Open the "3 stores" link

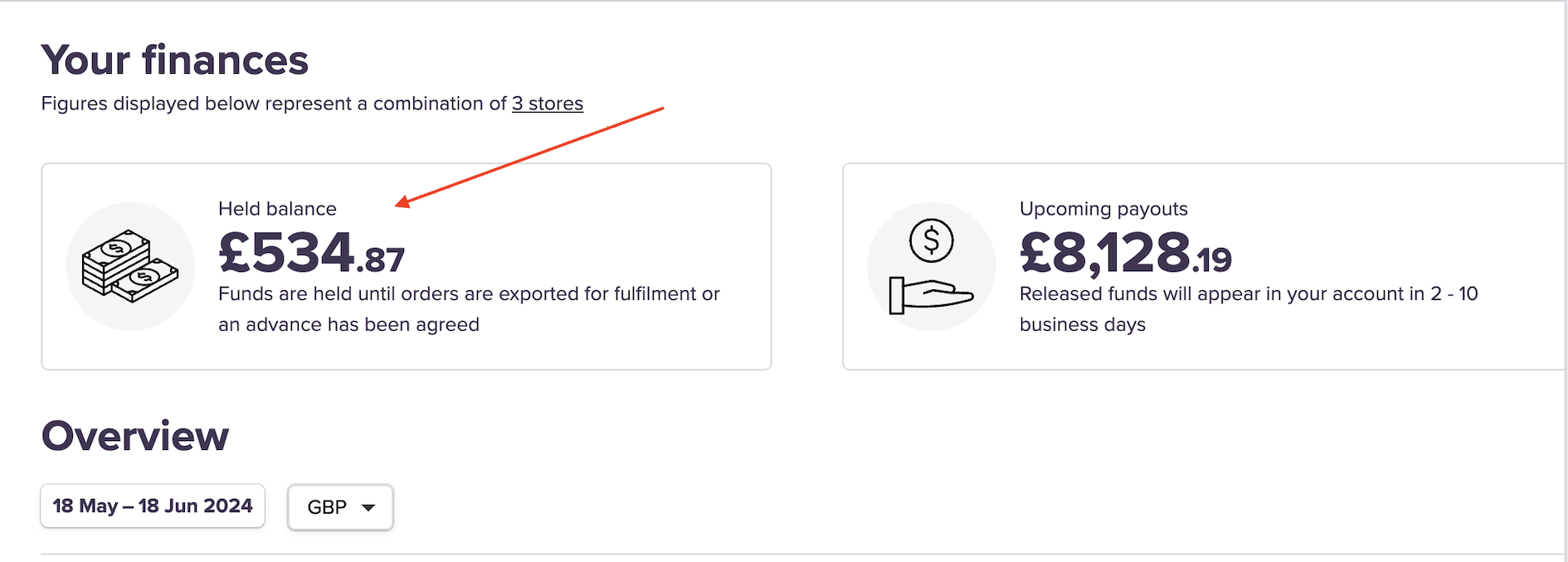(x=547, y=104)
